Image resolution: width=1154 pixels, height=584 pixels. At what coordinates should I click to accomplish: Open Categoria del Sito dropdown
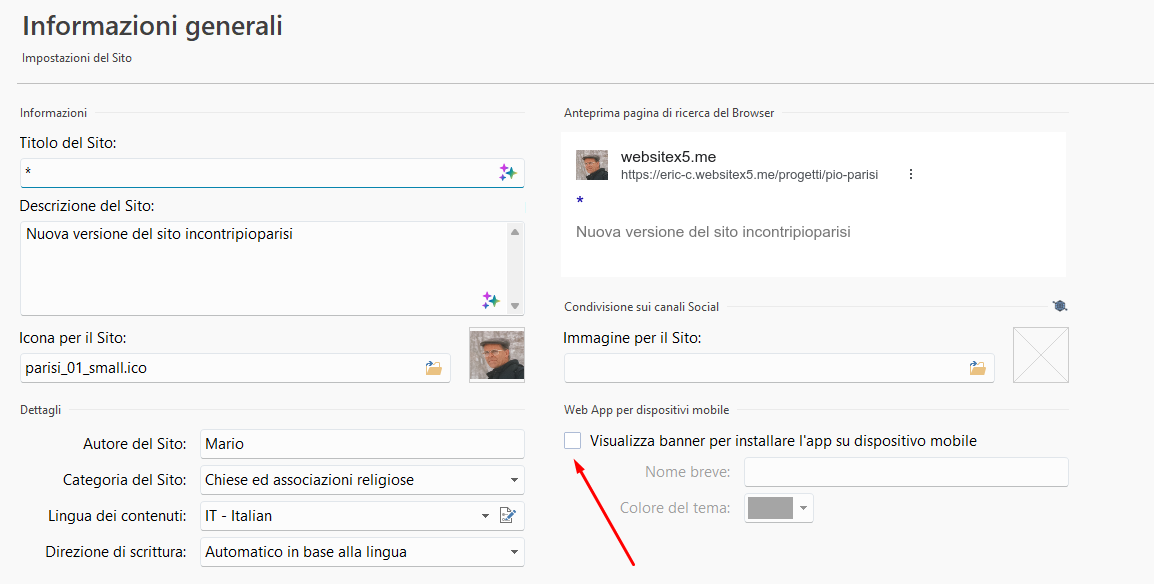362,480
